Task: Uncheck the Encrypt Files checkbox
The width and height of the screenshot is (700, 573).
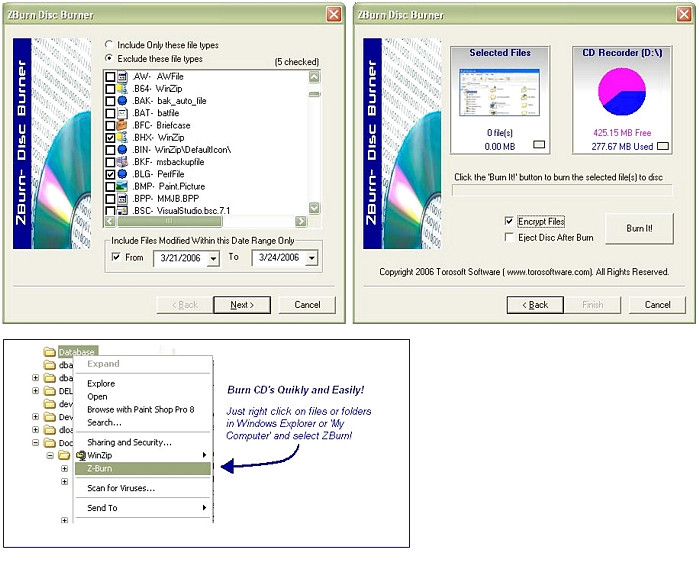Action: pos(509,221)
